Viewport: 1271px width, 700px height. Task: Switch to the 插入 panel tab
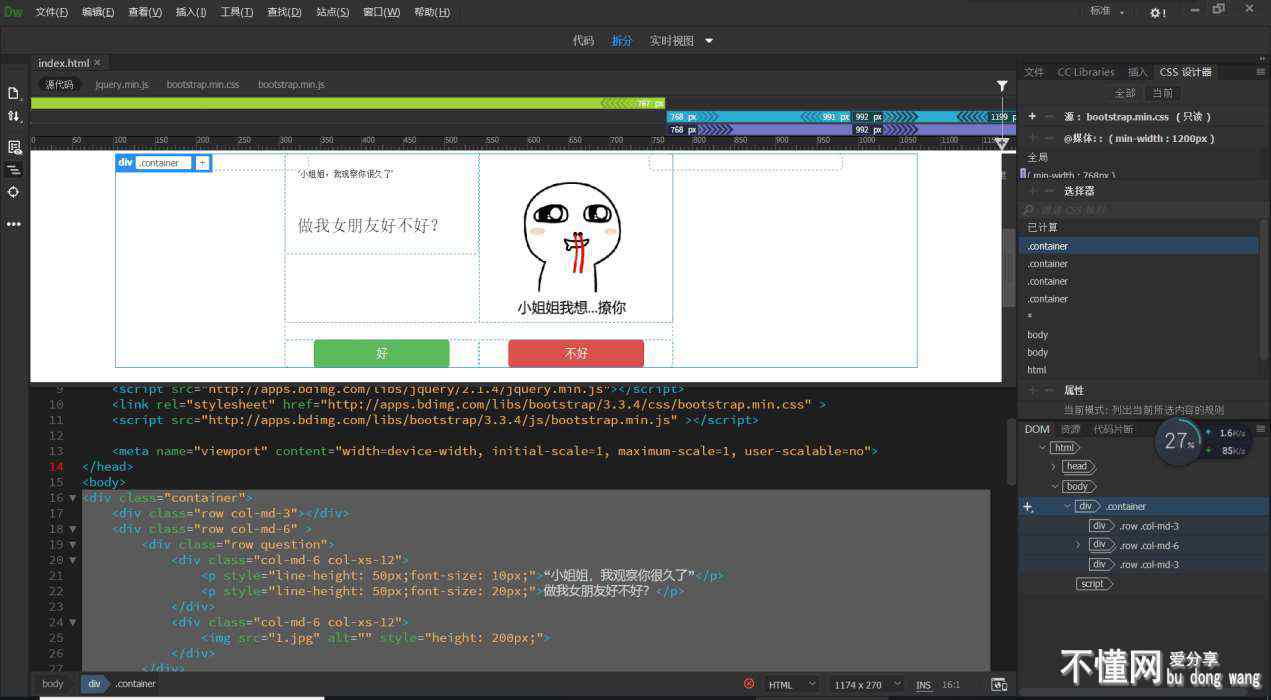(x=1138, y=72)
